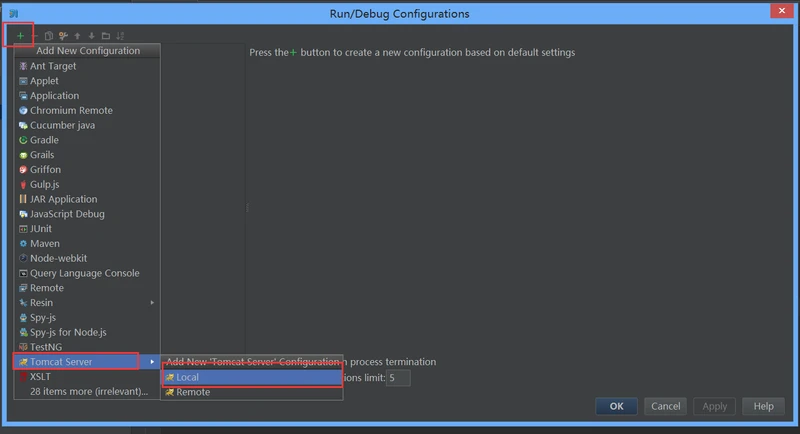Choose XSLT configuration type
The height and width of the screenshot is (434, 800).
[87, 376]
